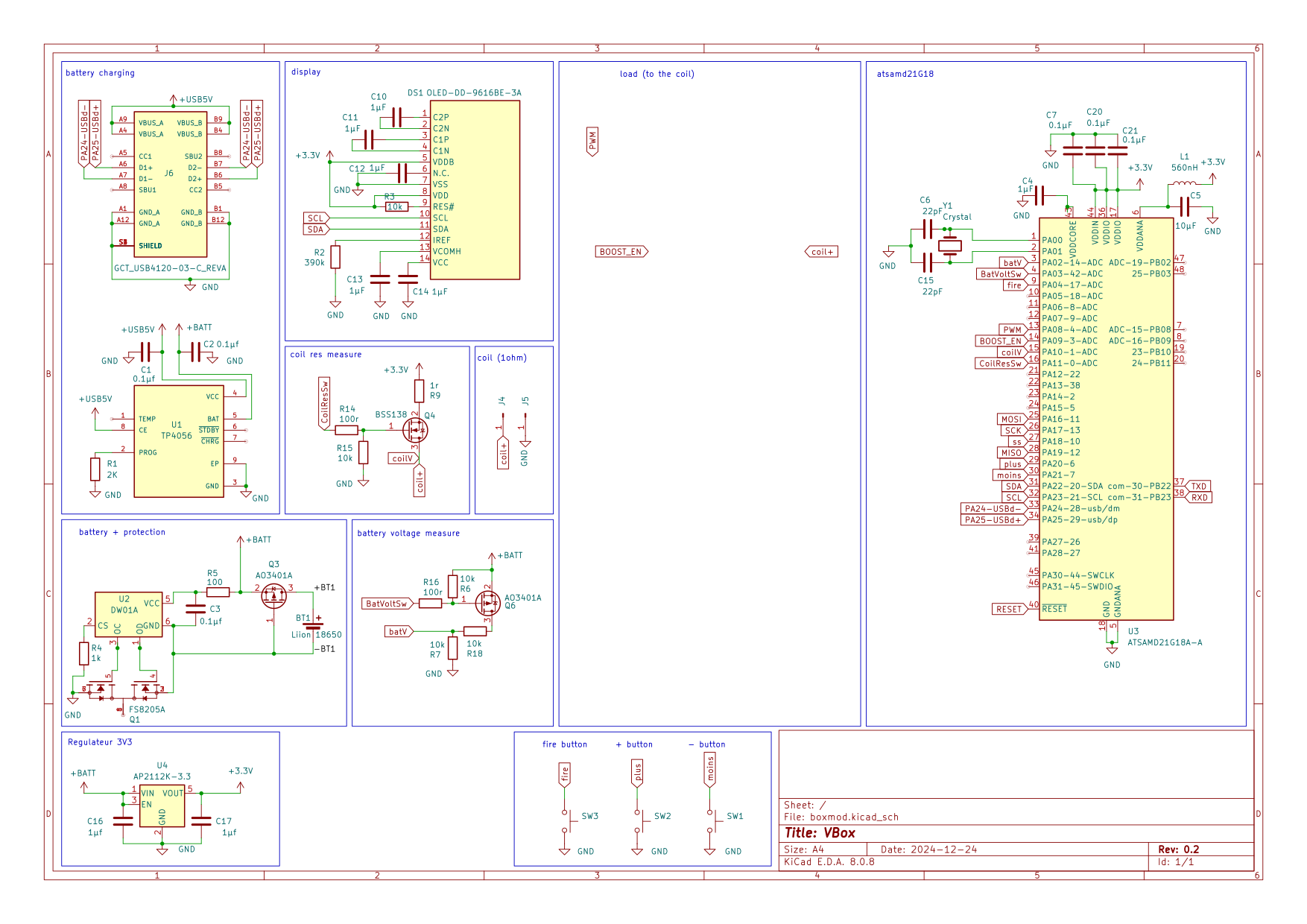Select the C5 10µF capacitor symbol
Image resolution: width=1307 pixels, height=924 pixels.
[1184, 207]
